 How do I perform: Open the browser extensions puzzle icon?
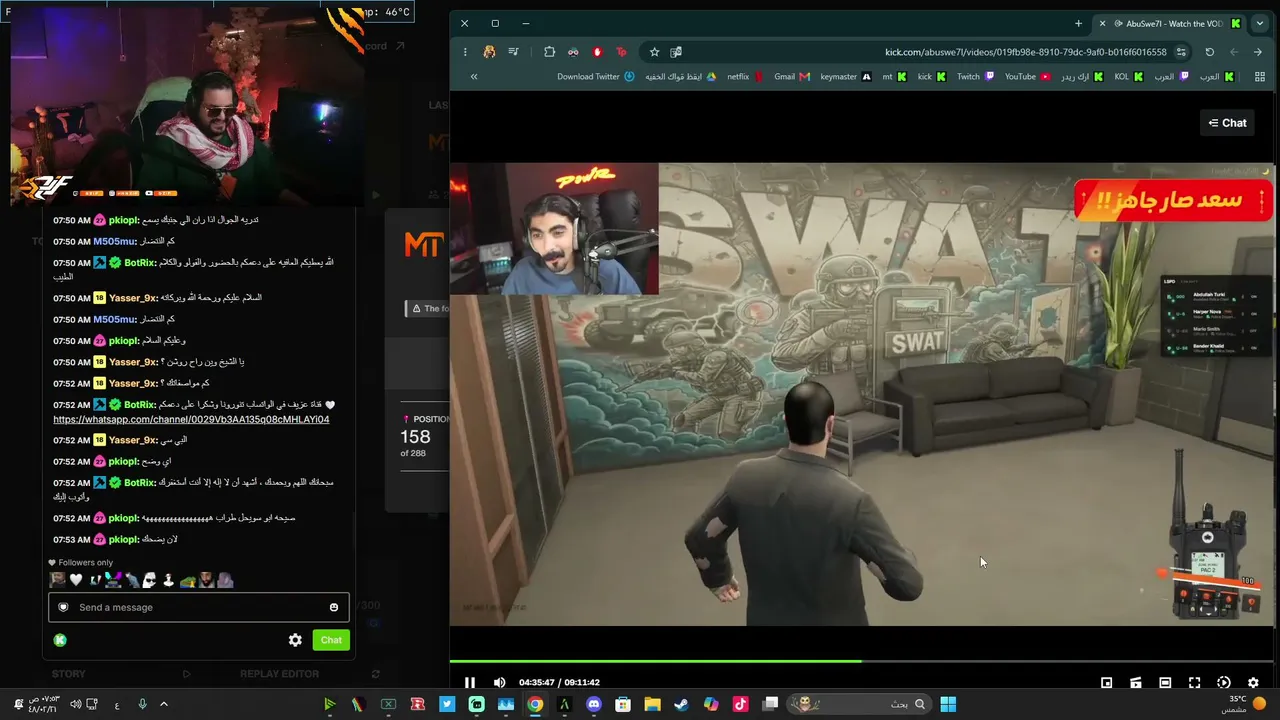click(x=549, y=52)
